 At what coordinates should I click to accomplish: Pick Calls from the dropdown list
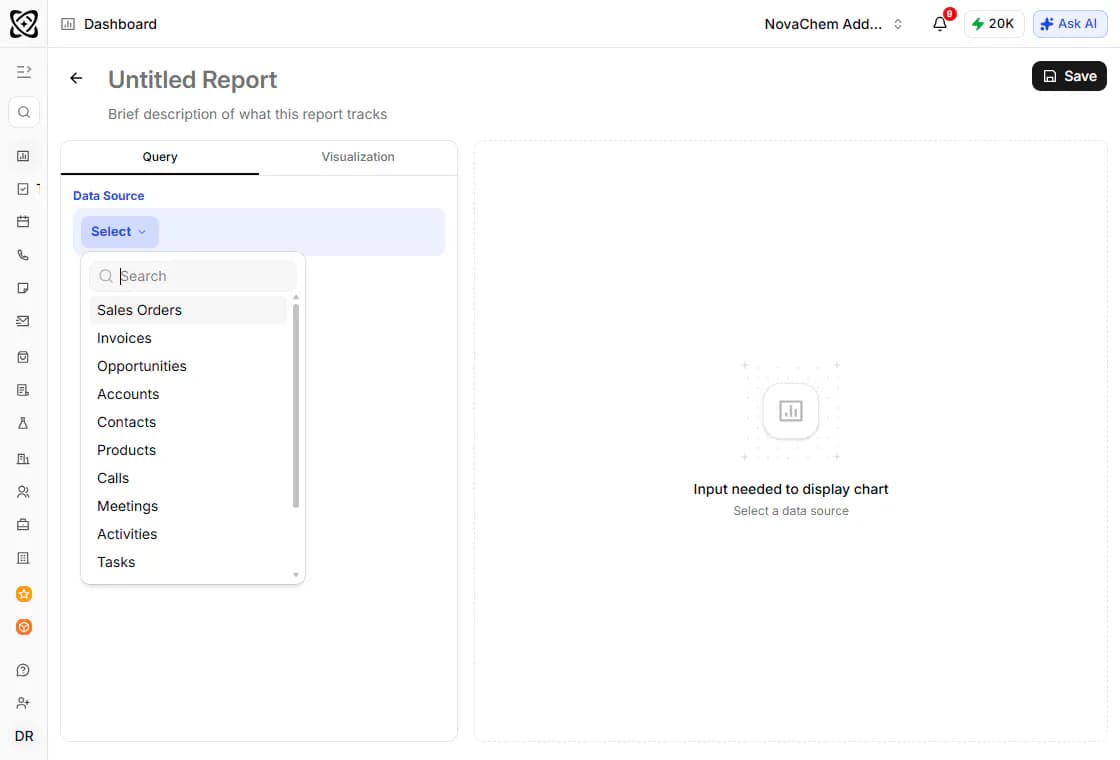(188, 478)
